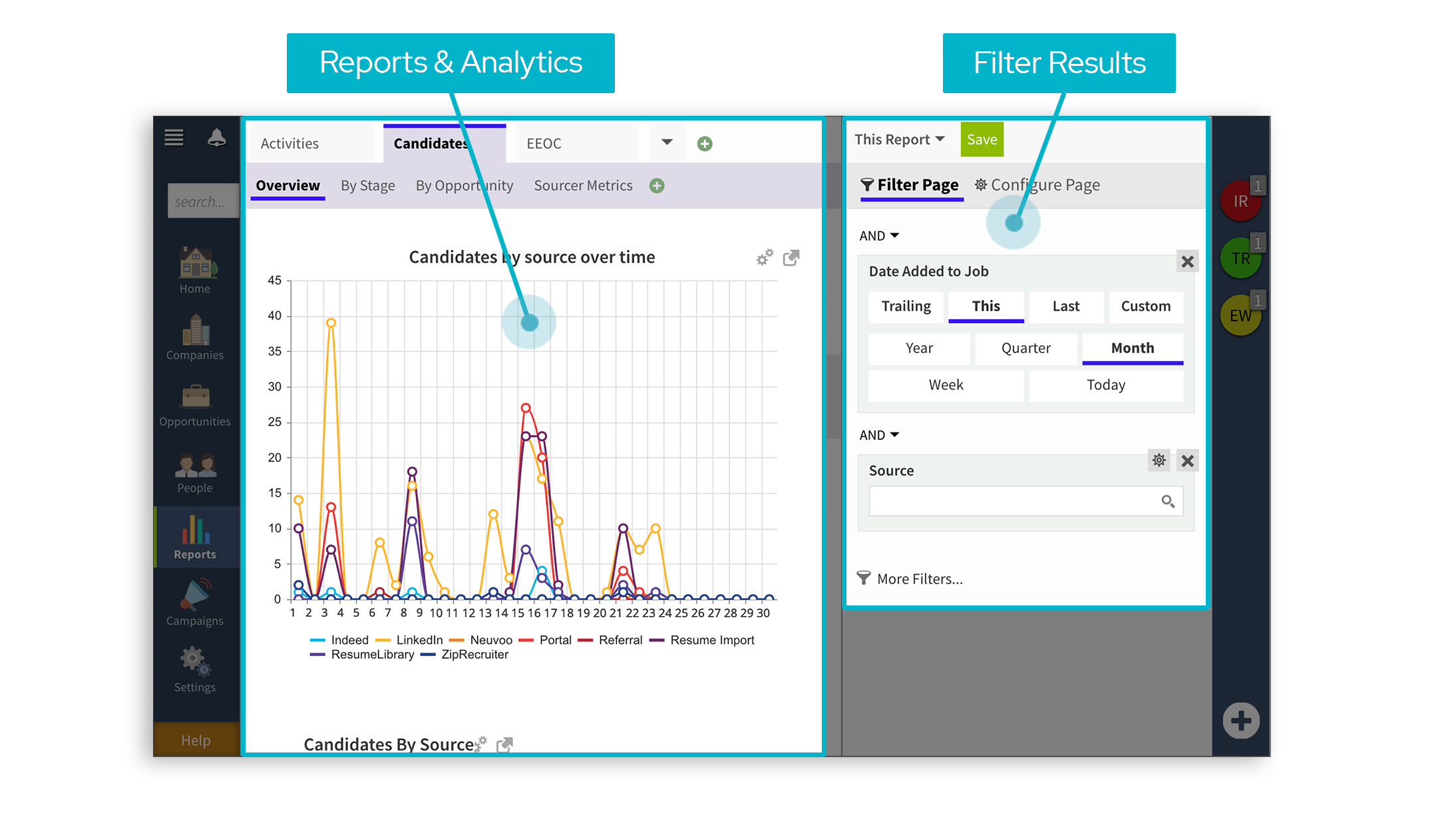Expand the more tabs dropdown arrow after EEOC
The width and height of the screenshot is (1456, 837).
pos(667,142)
